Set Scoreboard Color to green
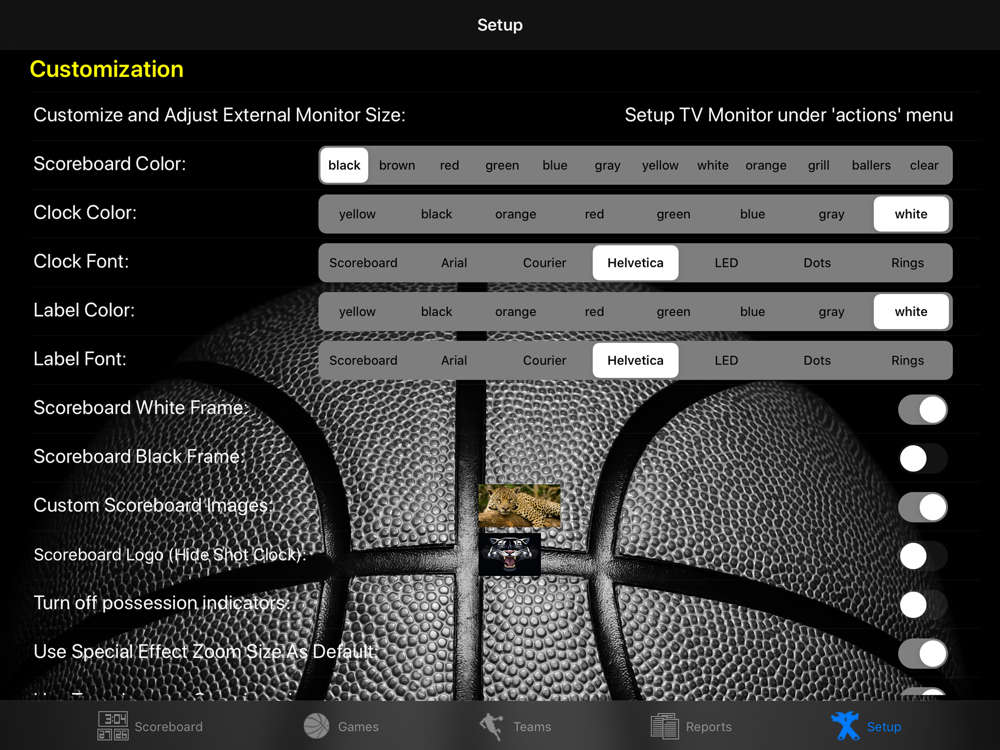Screen dimensions: 1000x750 tap(502, 165)
